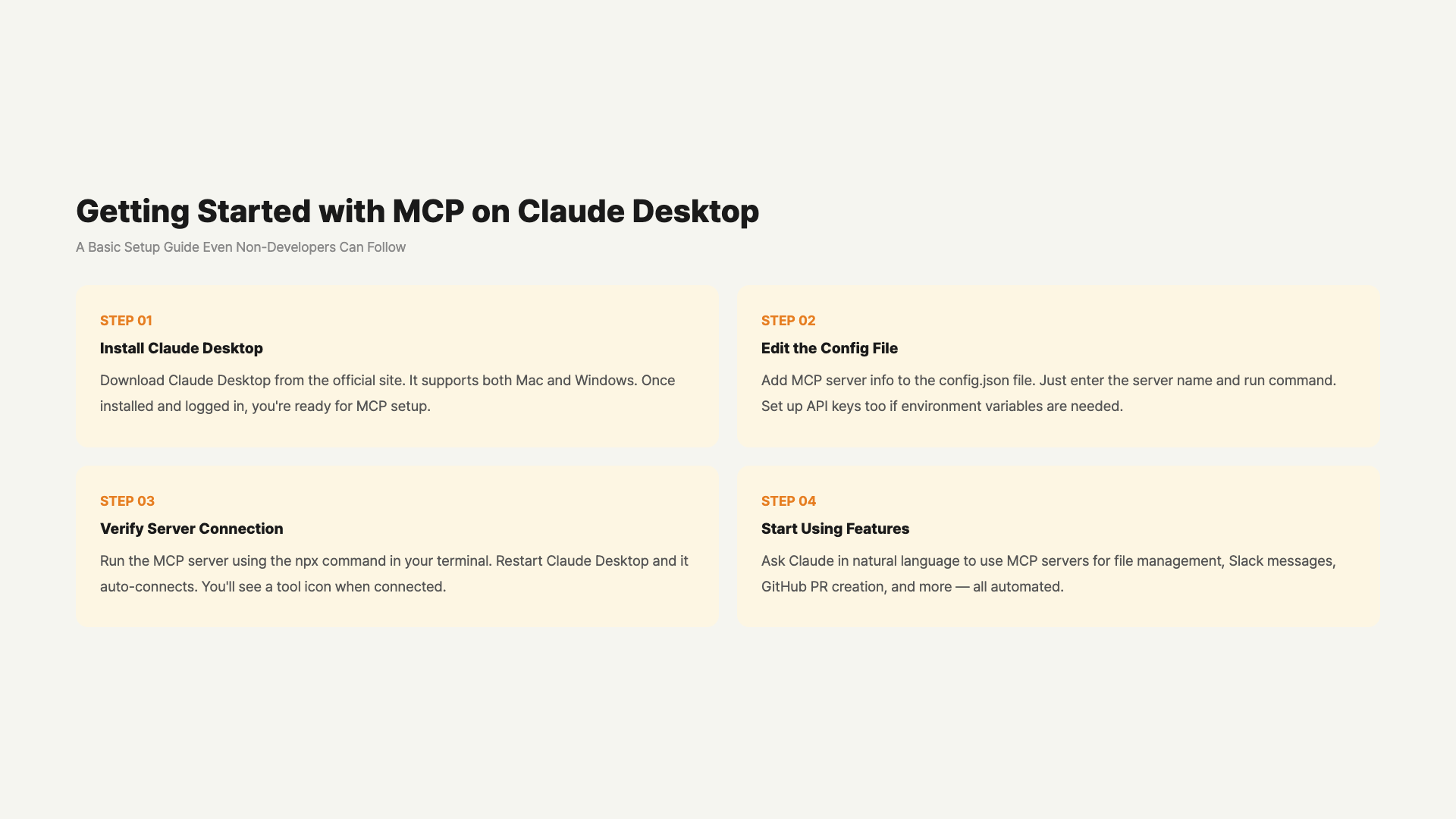Click the "Edit the Config File" heading

829,348
